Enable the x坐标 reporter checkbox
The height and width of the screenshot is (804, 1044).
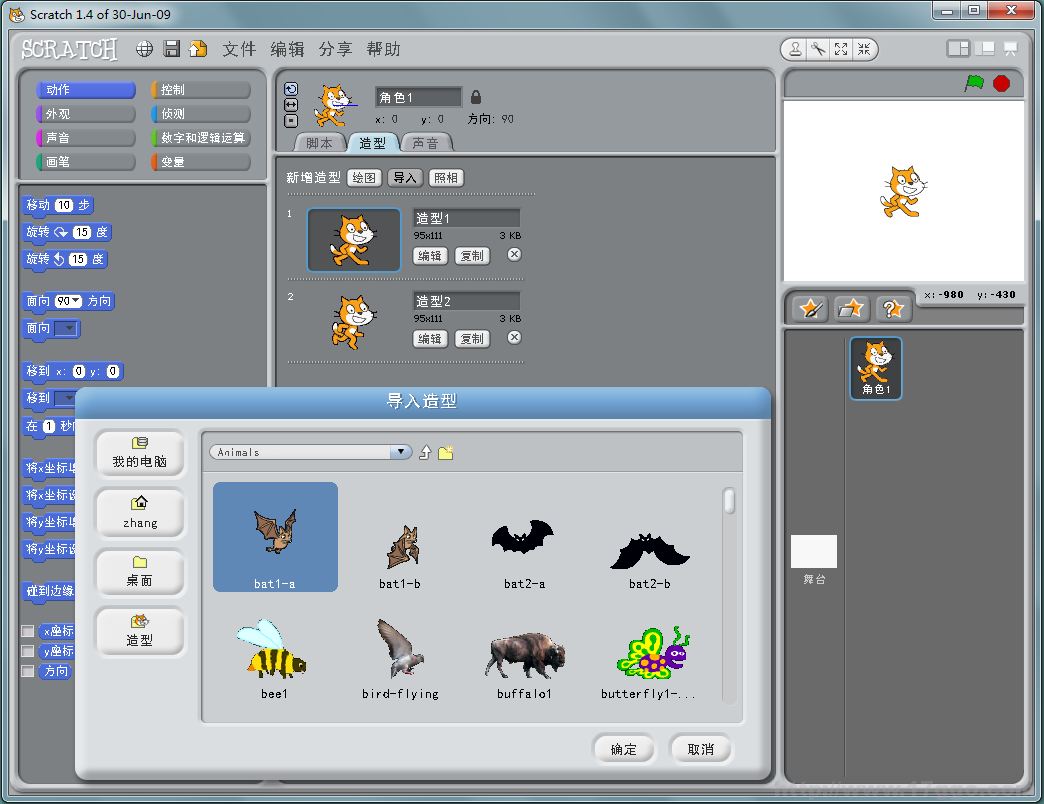(28, 631)
